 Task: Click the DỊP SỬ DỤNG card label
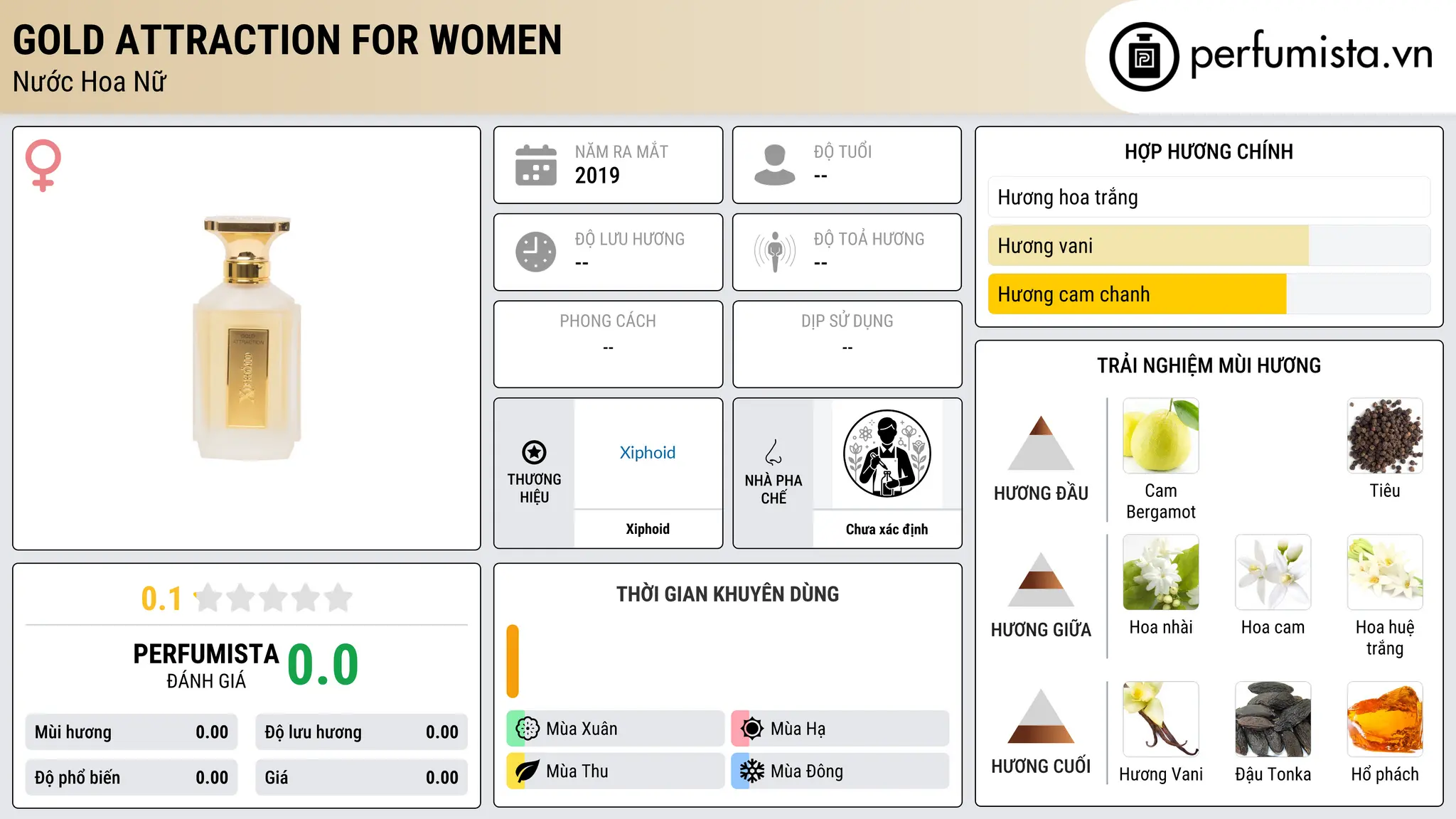847,321
